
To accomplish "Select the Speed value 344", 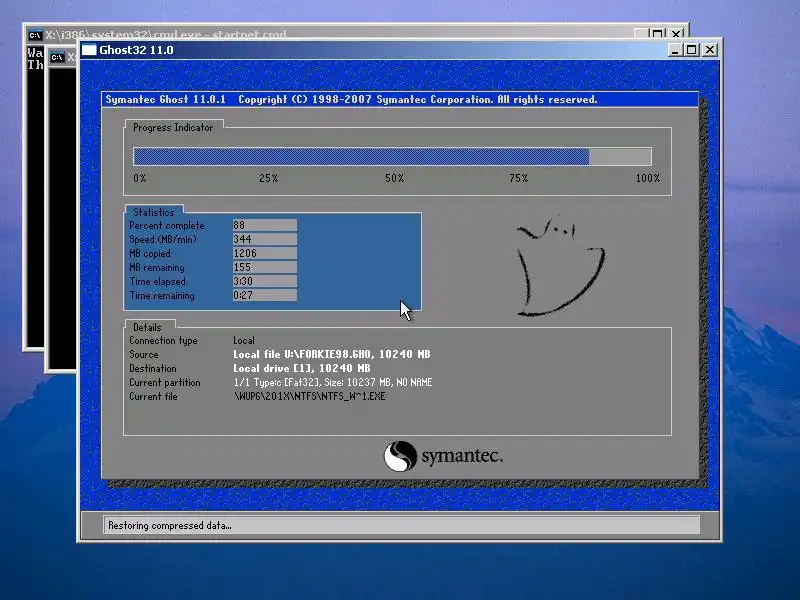I will coord(264,239).
